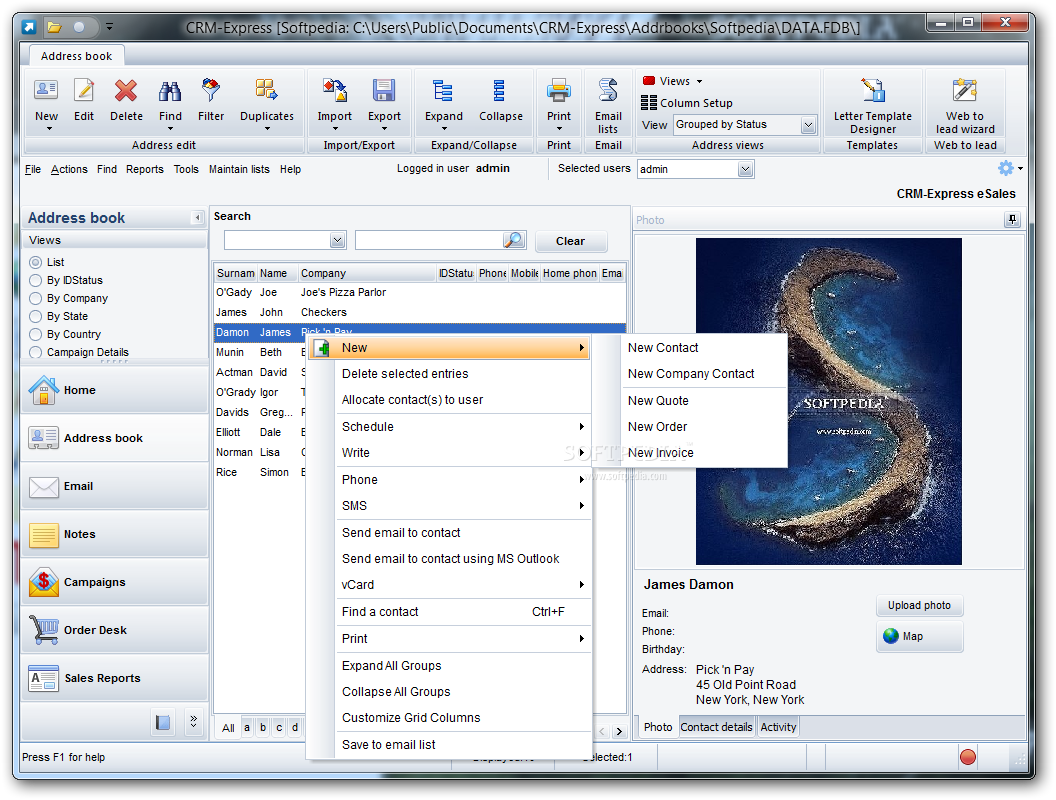The height and width of the screenshot is (800, 1056).
Task: Click the search text input field
Action: [x=429, y=240]
